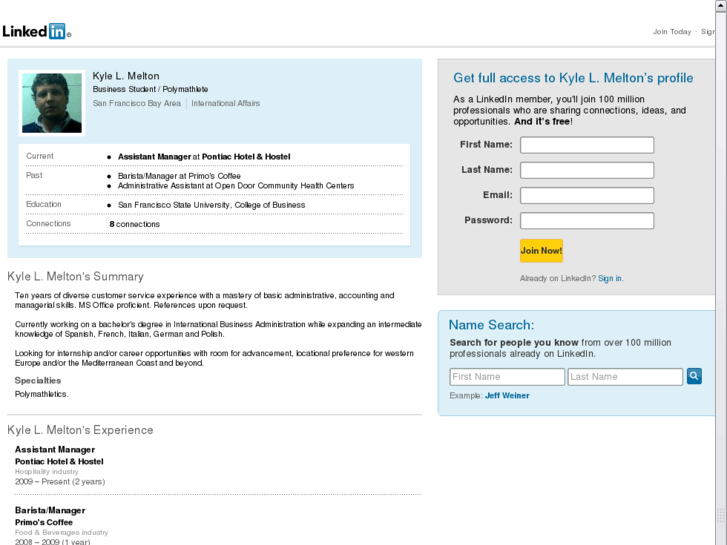The image size is (727, 545).
Task: Focus the First Name signup field
Action: (x=587, y=145)
